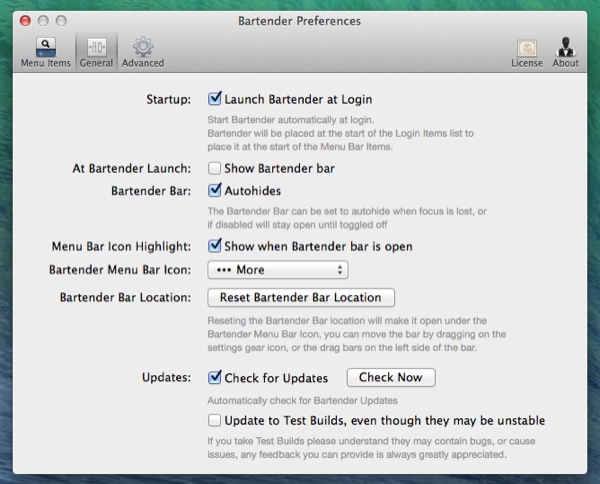Image resolution: width=600 pixels, height=484 pixels.
Task: Click Reset Bartender Bar Location button
Action: [301, 297]
